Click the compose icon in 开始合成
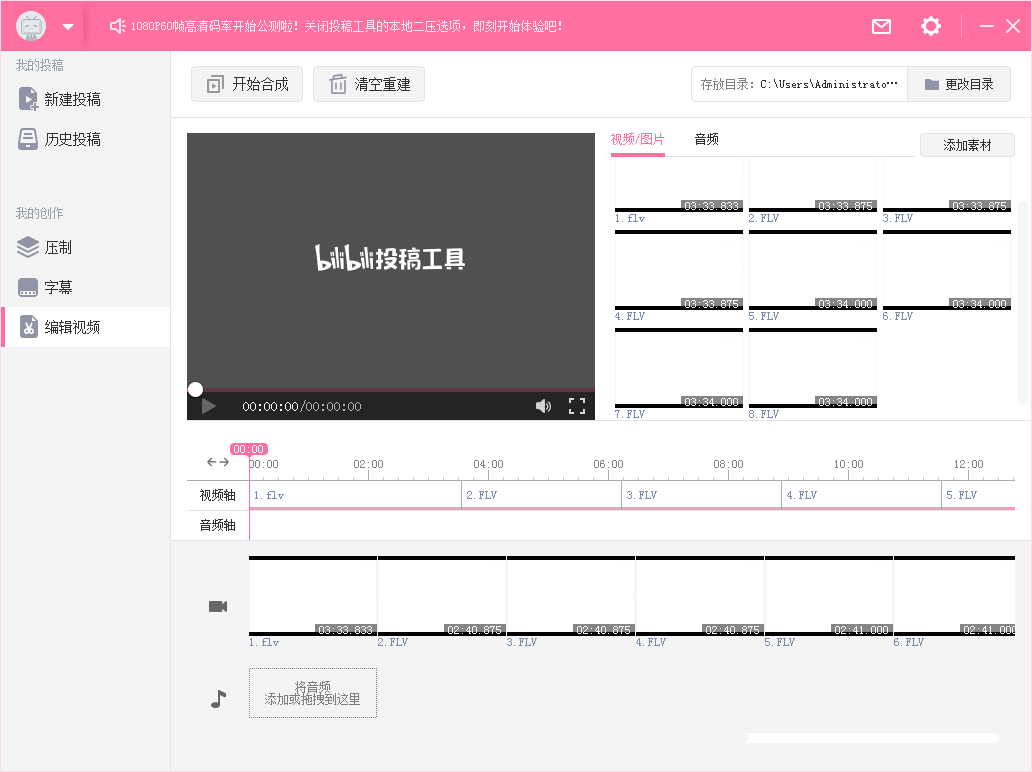The width and height of the screenshot is (1032, 772). [x=215, y=84]
